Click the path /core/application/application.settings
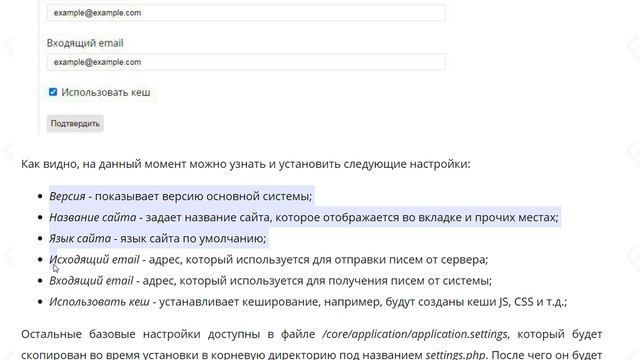640x360 pixels. tap(415, 334)
